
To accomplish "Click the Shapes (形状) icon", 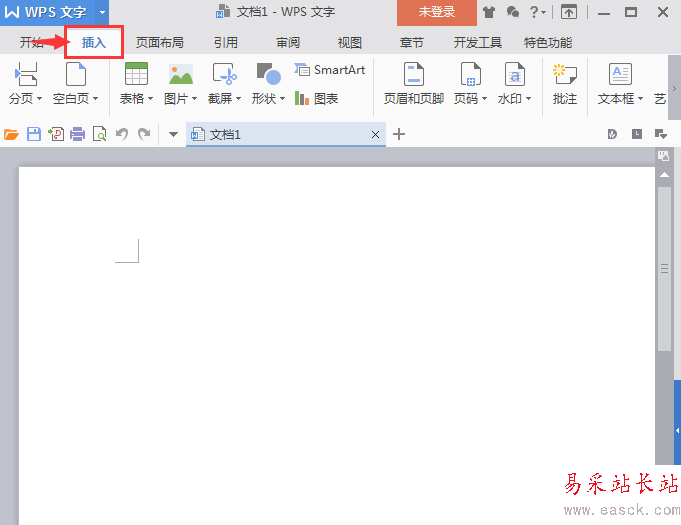I will (x=268, y=73).
